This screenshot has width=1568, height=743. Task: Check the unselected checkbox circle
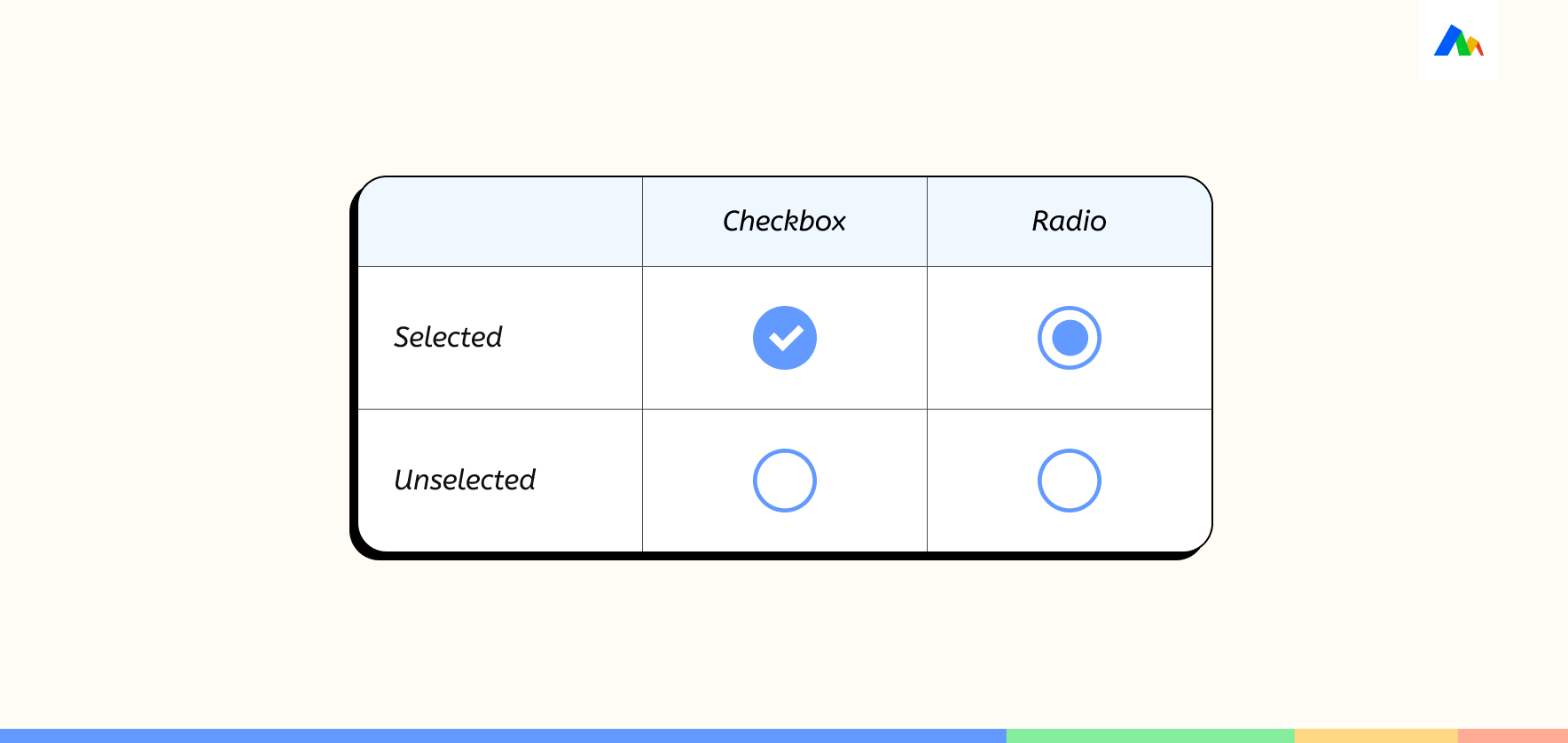(785, 481)
